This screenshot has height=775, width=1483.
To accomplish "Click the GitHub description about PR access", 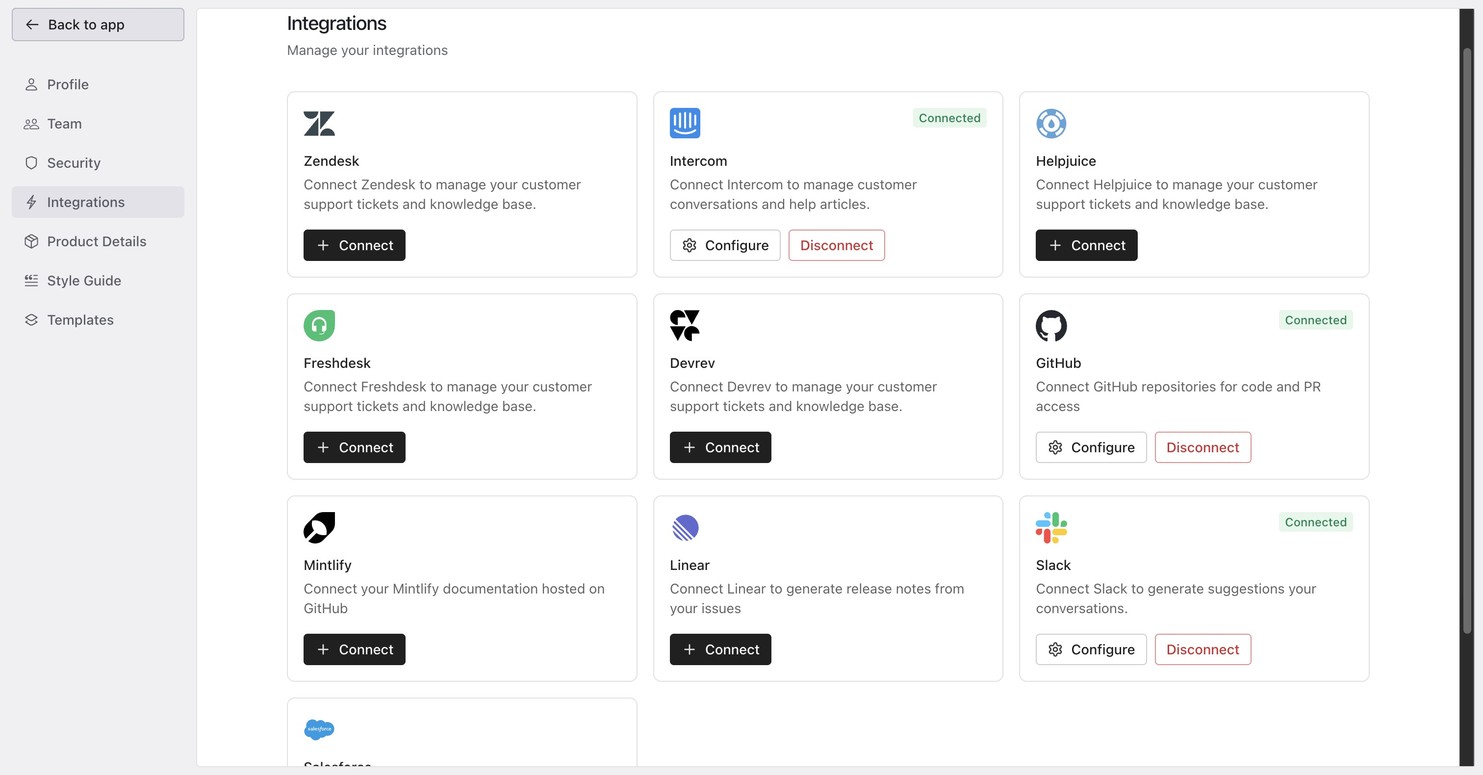I will pos(1178,396).
